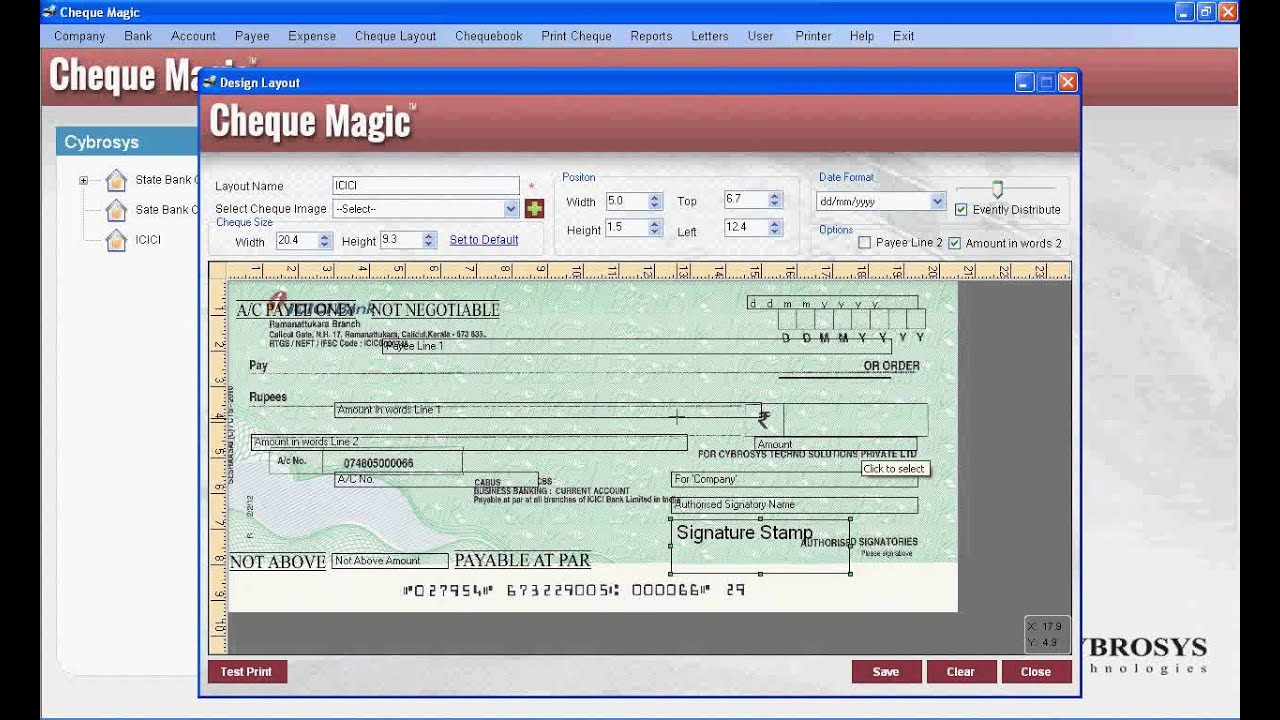1280x720 pixels.
Task: Open the Letters menu
Action: 710,36
